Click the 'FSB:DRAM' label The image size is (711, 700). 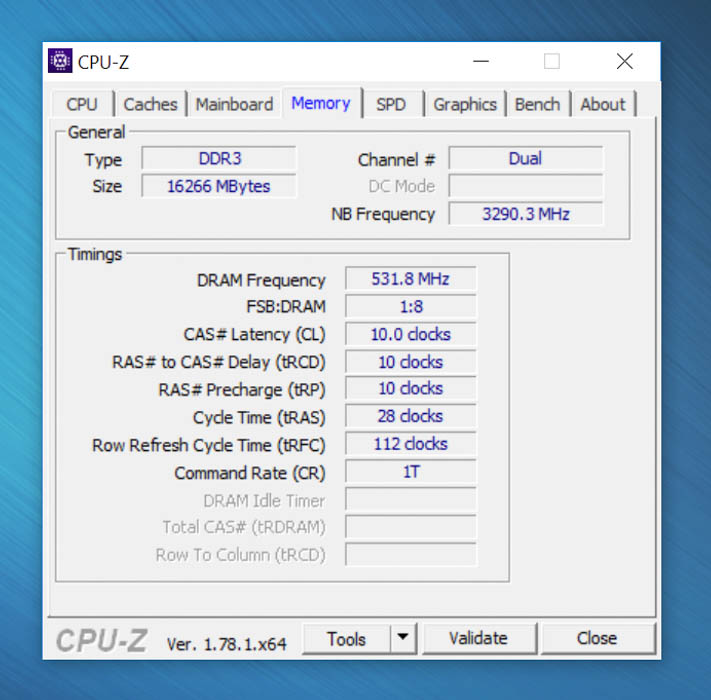click(x=286, y=307)
